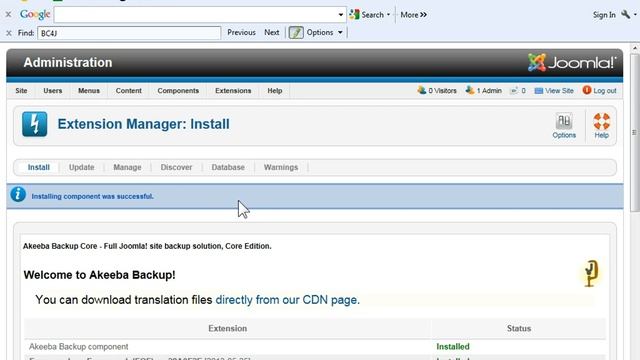Screen dimensions: 640x360
Task: Click the Joomla! logo
Action: click(x=572, y=63)
